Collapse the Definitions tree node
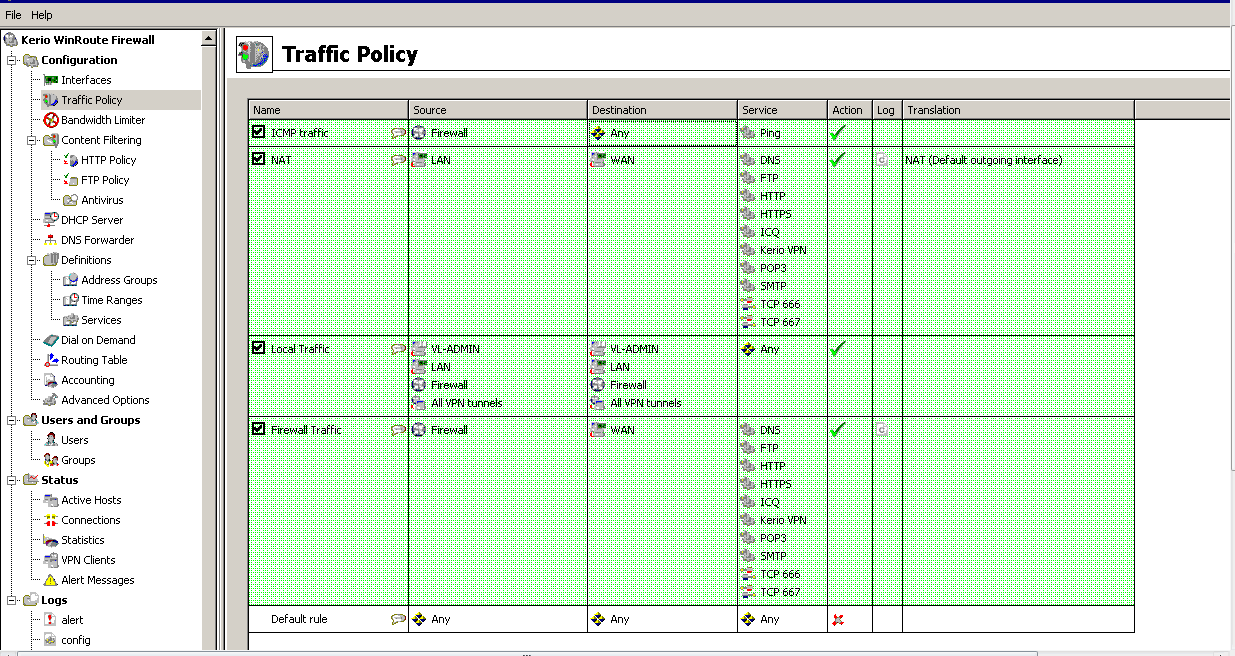 click(x=34, y=260)
